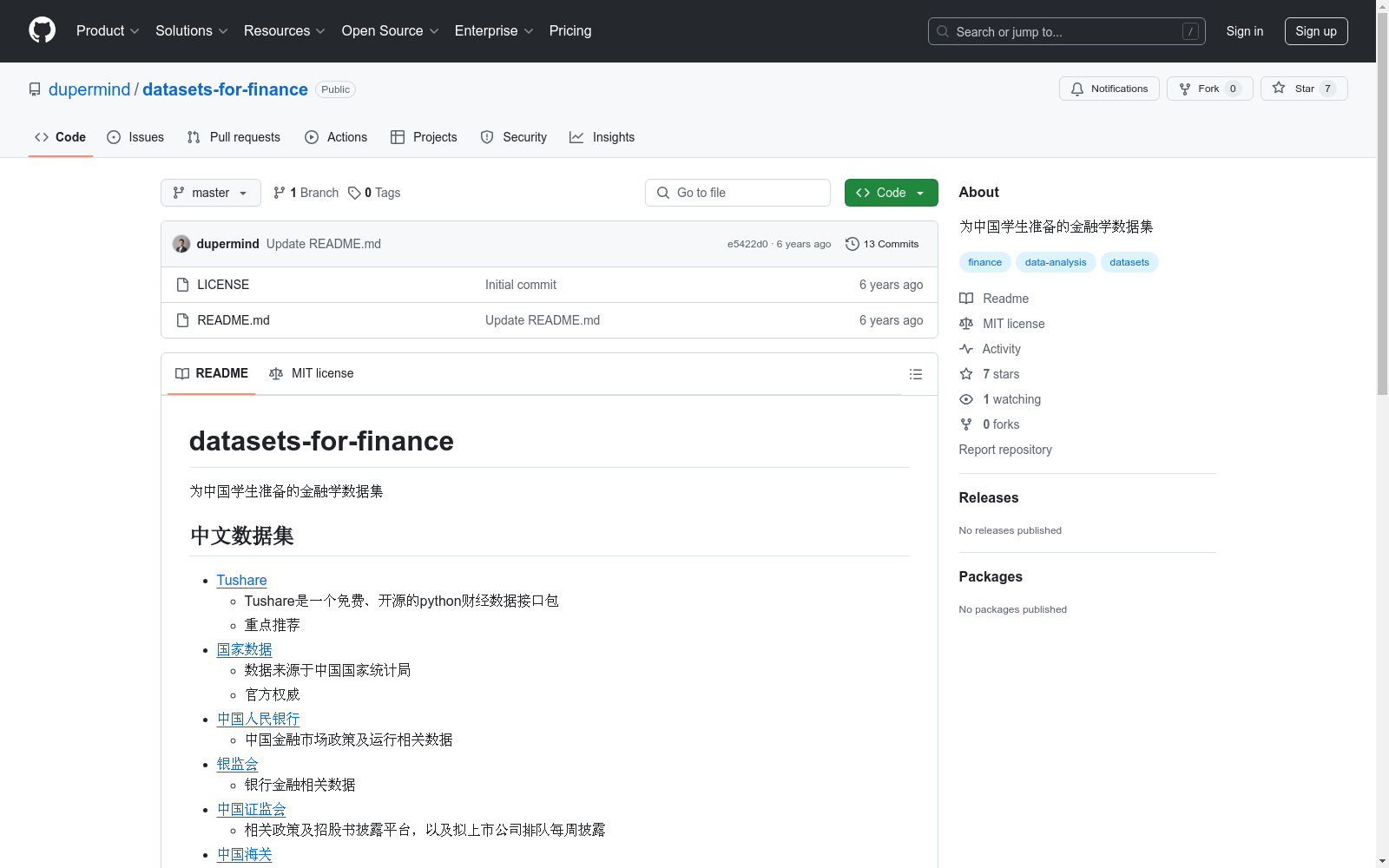View the 0 Tags link
This screenshot has height=868, width=1389.
click(374, 193)
